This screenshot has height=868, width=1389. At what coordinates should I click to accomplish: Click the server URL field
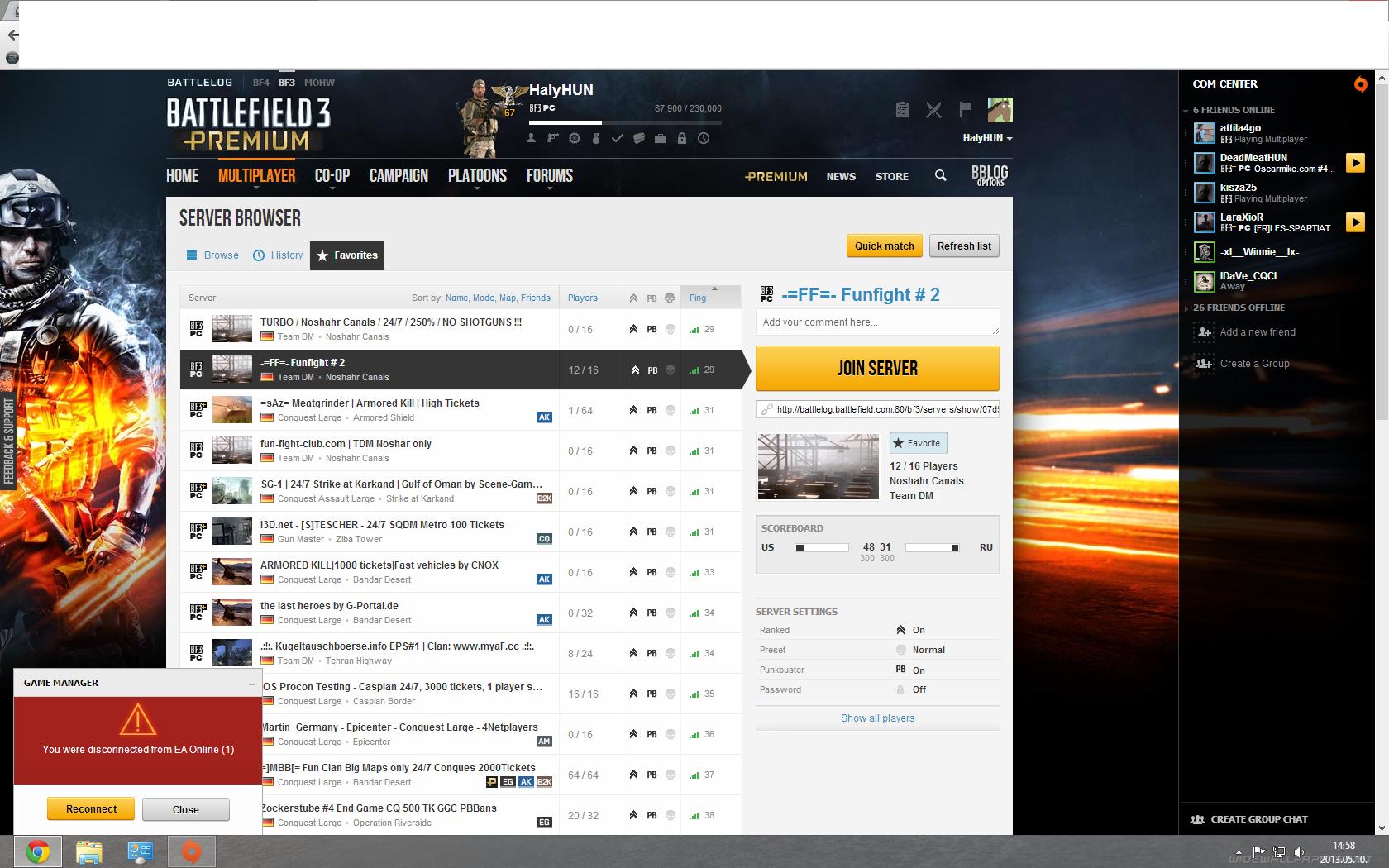(877, 409)
